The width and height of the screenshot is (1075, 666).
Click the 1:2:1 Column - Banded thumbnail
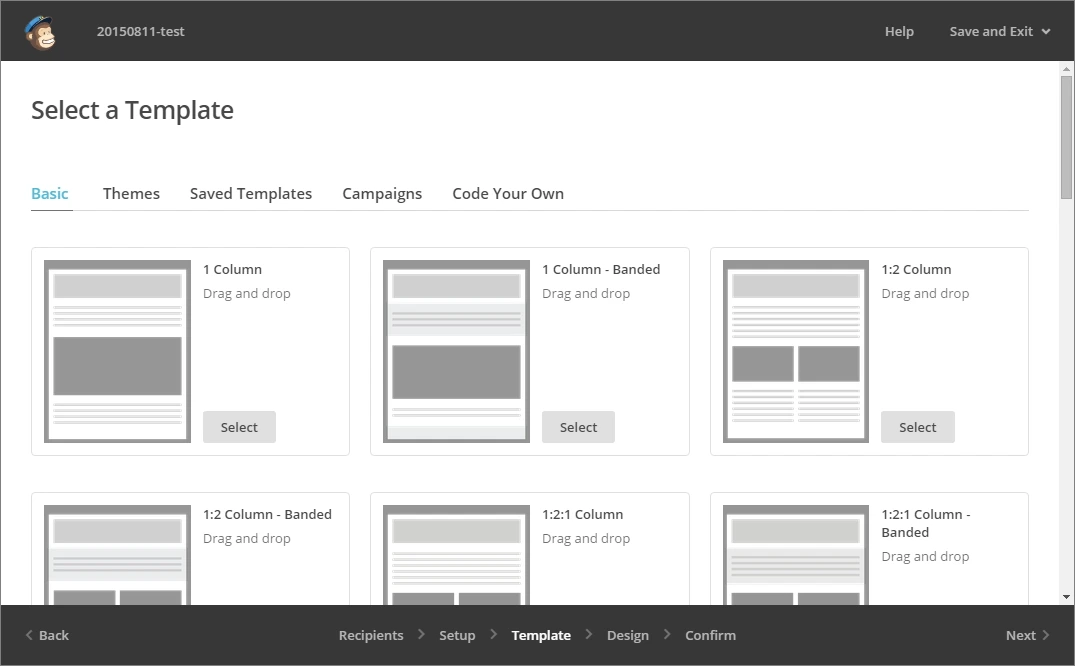(795, 555)
